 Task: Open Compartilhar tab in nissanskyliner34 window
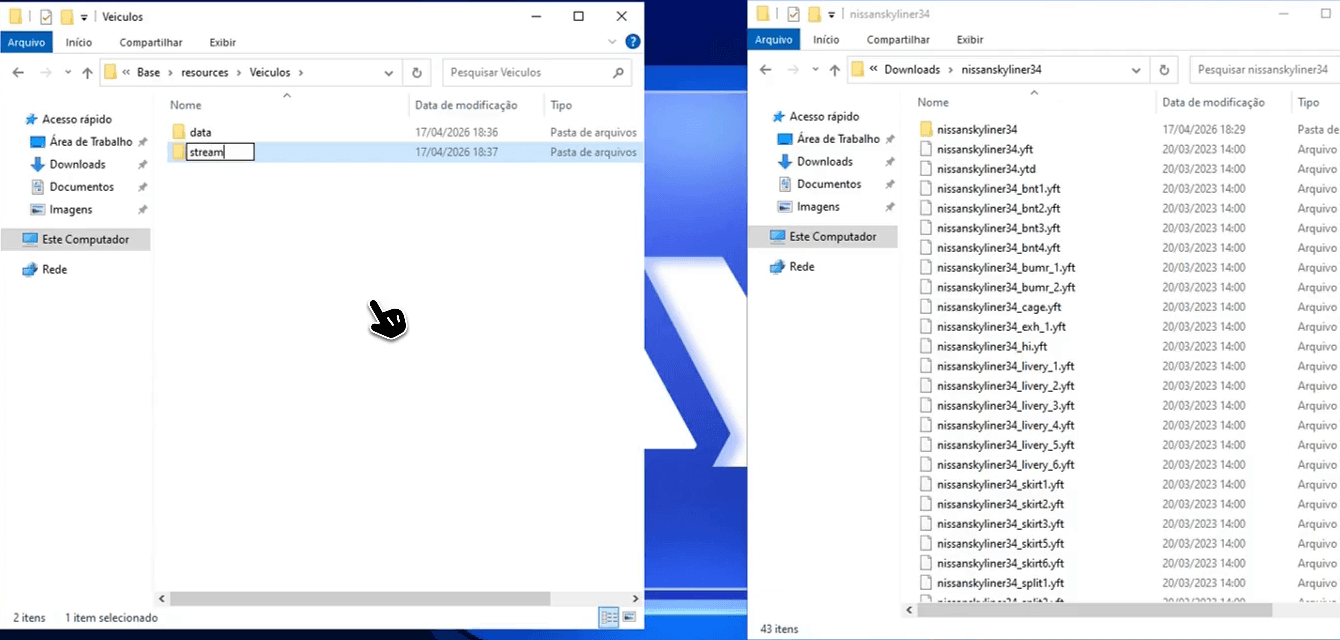(x=898, y=39)
